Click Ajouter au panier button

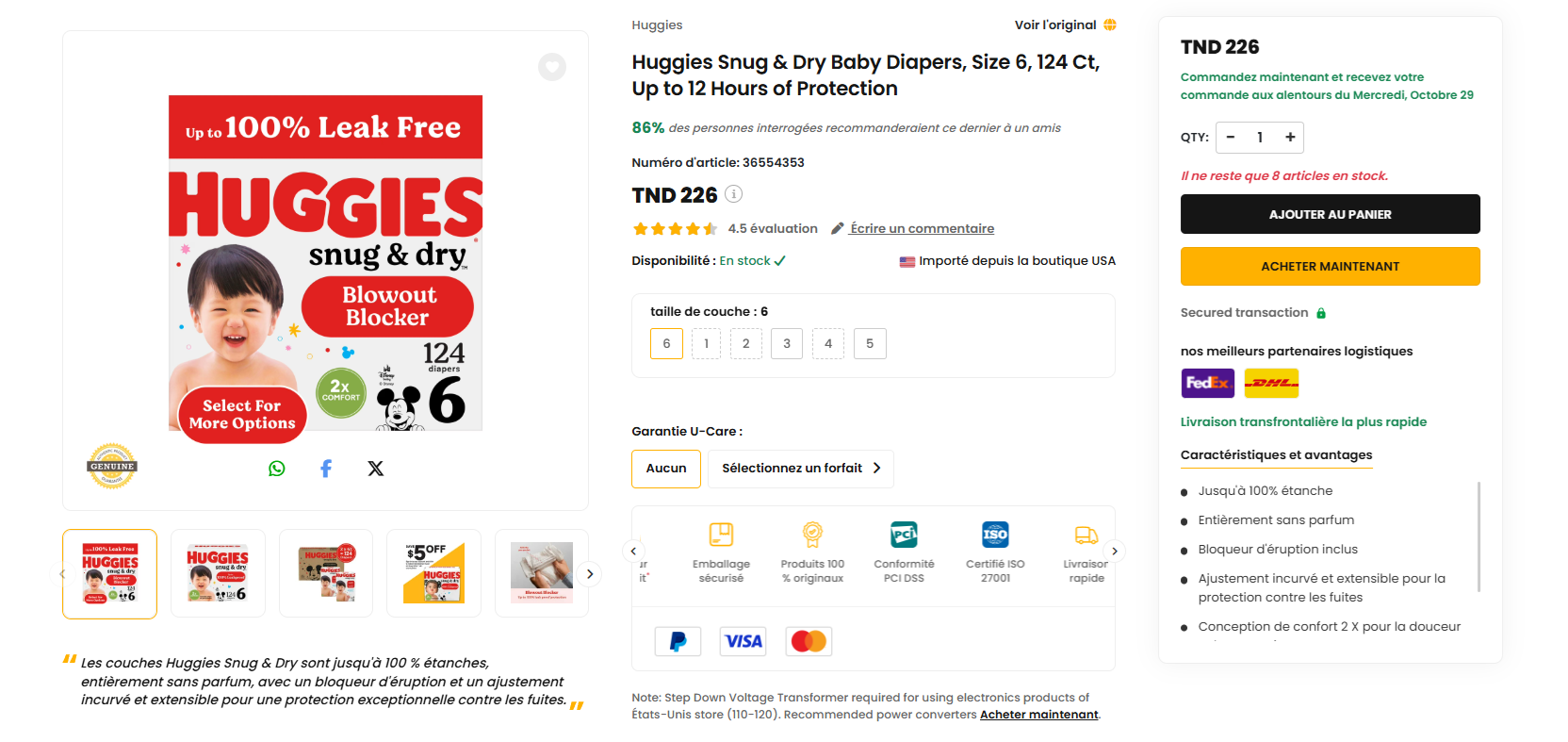1330,214
